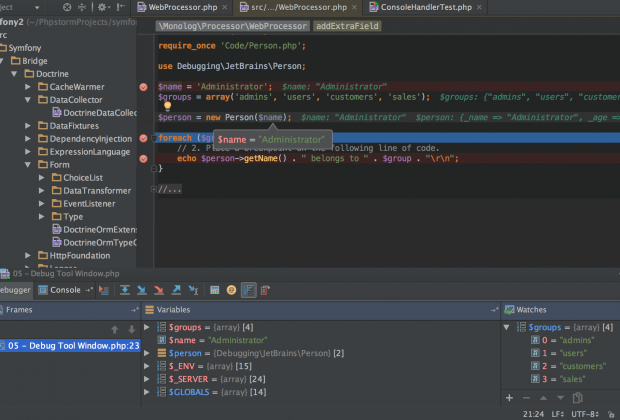The width and height of the screenshot is (620, 420).
Task: Click Step Over debugger icon
Action: click(x=125, y=290)
